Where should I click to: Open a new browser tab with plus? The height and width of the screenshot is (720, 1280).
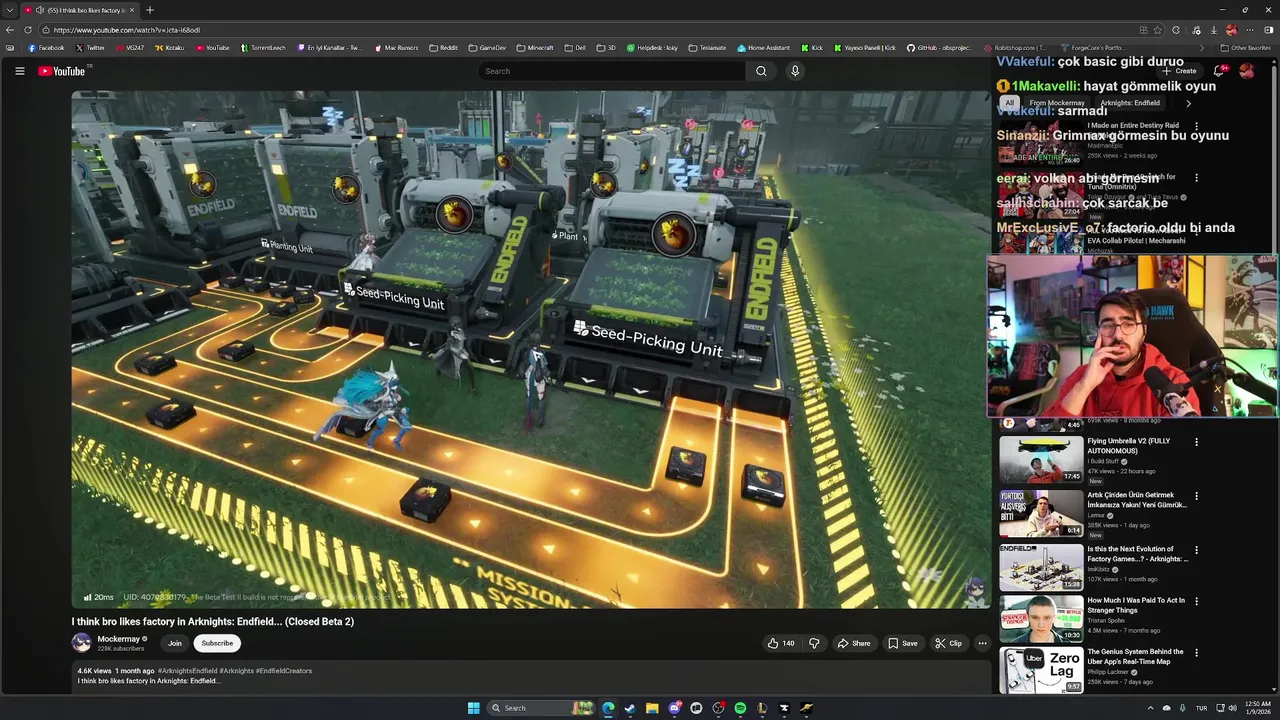point(150,10)
